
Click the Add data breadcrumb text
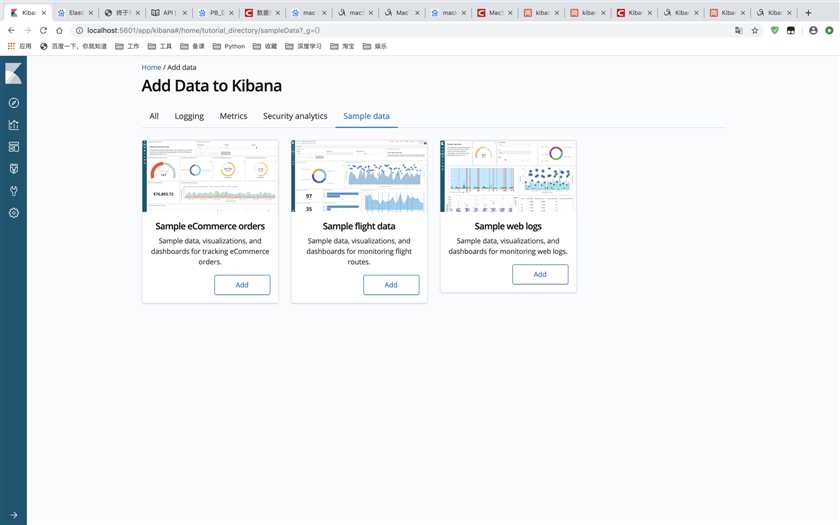point(182,67)
